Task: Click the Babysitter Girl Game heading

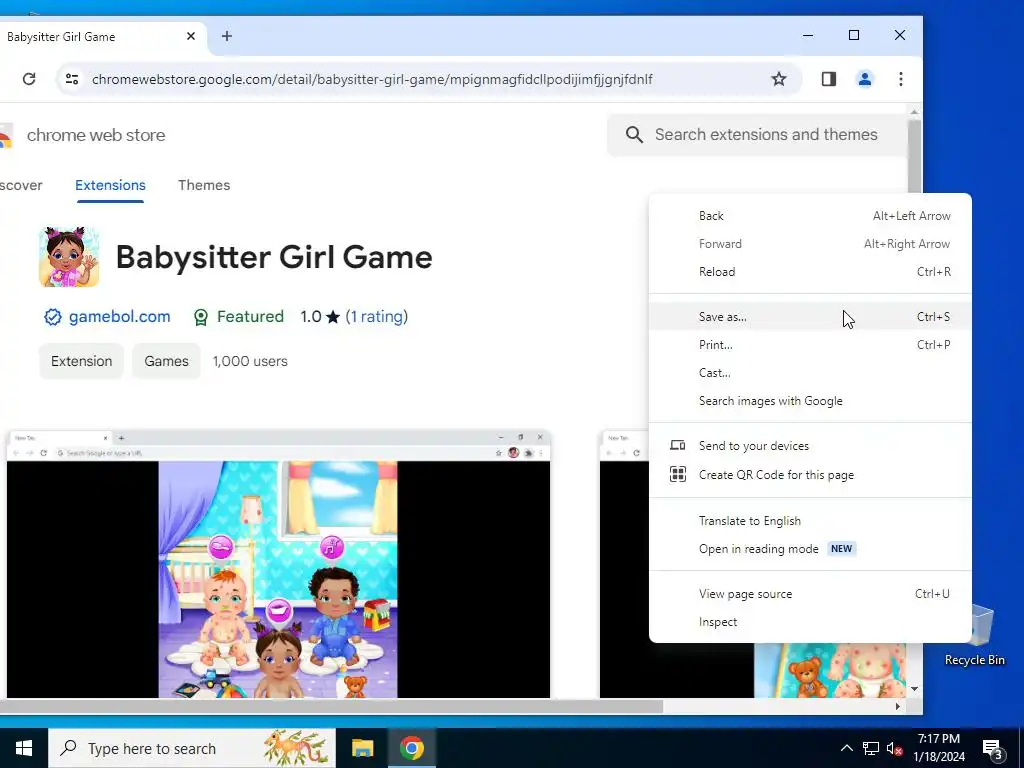Action: point(274,257)
